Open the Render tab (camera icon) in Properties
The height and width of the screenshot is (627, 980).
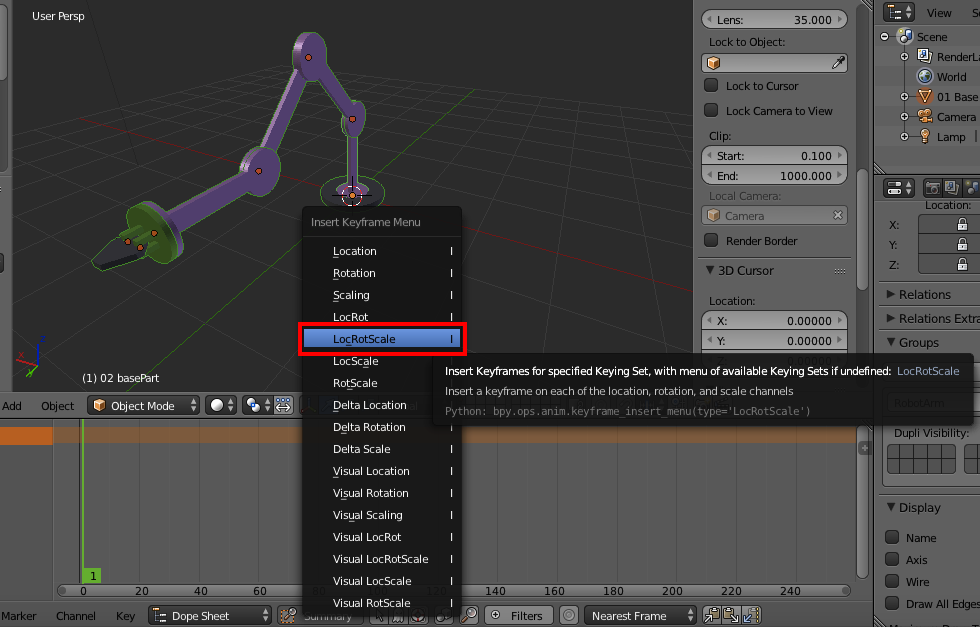click(932, 188)
